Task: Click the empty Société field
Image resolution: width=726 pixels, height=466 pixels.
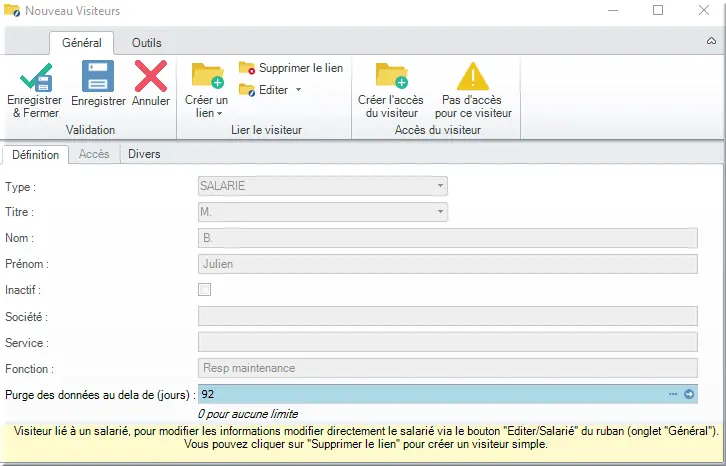Action: point(448,316)
